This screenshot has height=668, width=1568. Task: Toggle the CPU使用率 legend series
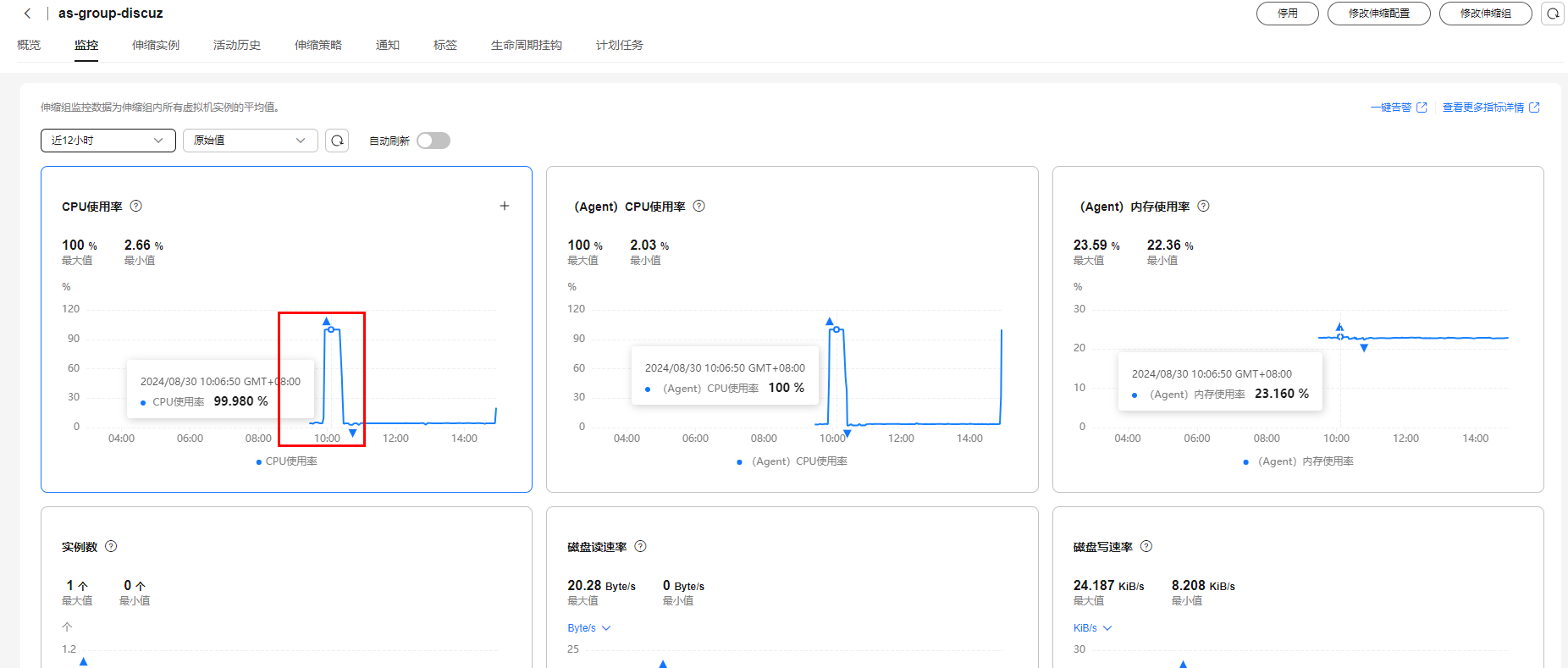point(287,461)
